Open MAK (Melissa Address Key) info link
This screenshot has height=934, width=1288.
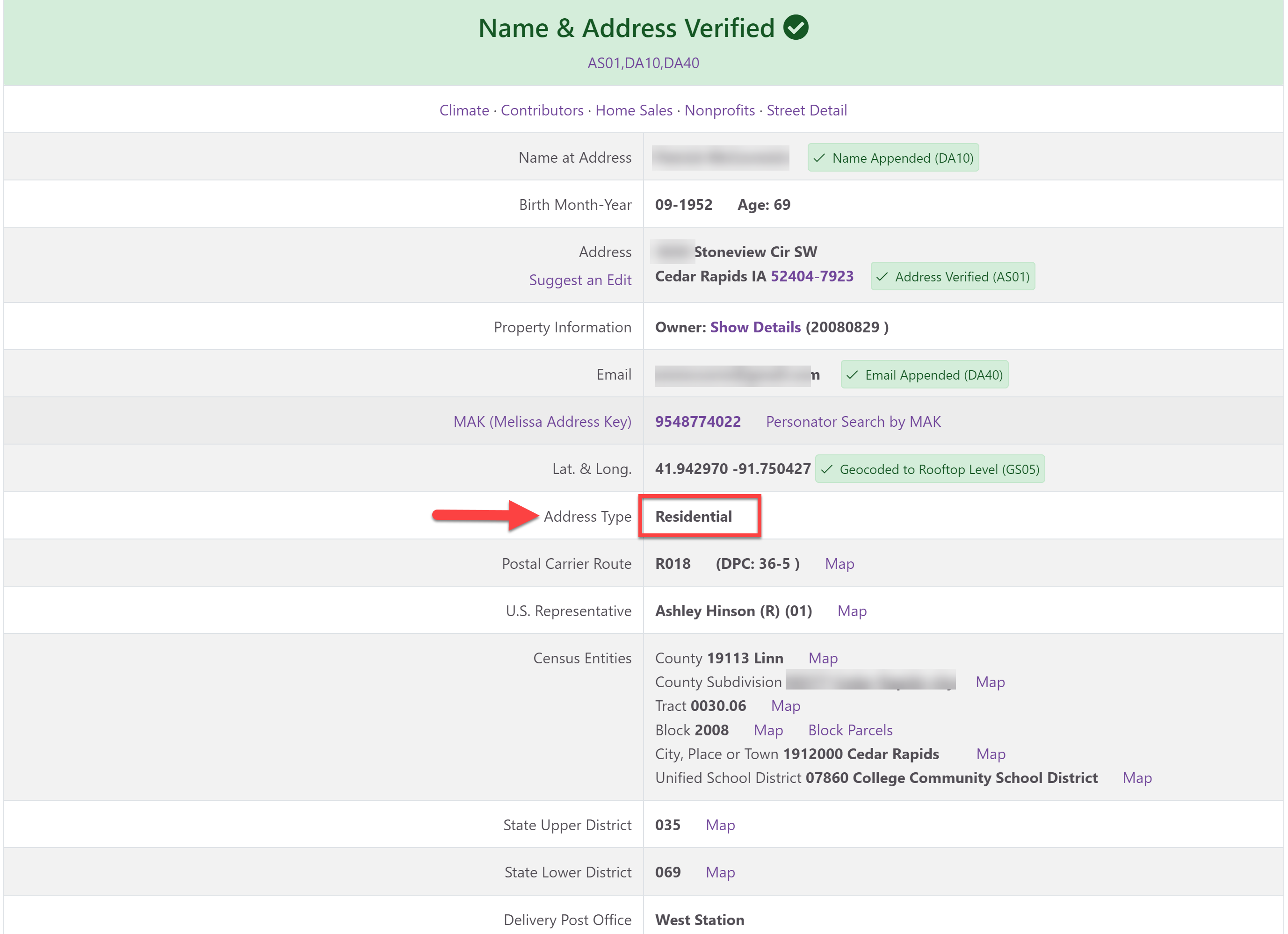pyautogui.click(x=542, y=421)
